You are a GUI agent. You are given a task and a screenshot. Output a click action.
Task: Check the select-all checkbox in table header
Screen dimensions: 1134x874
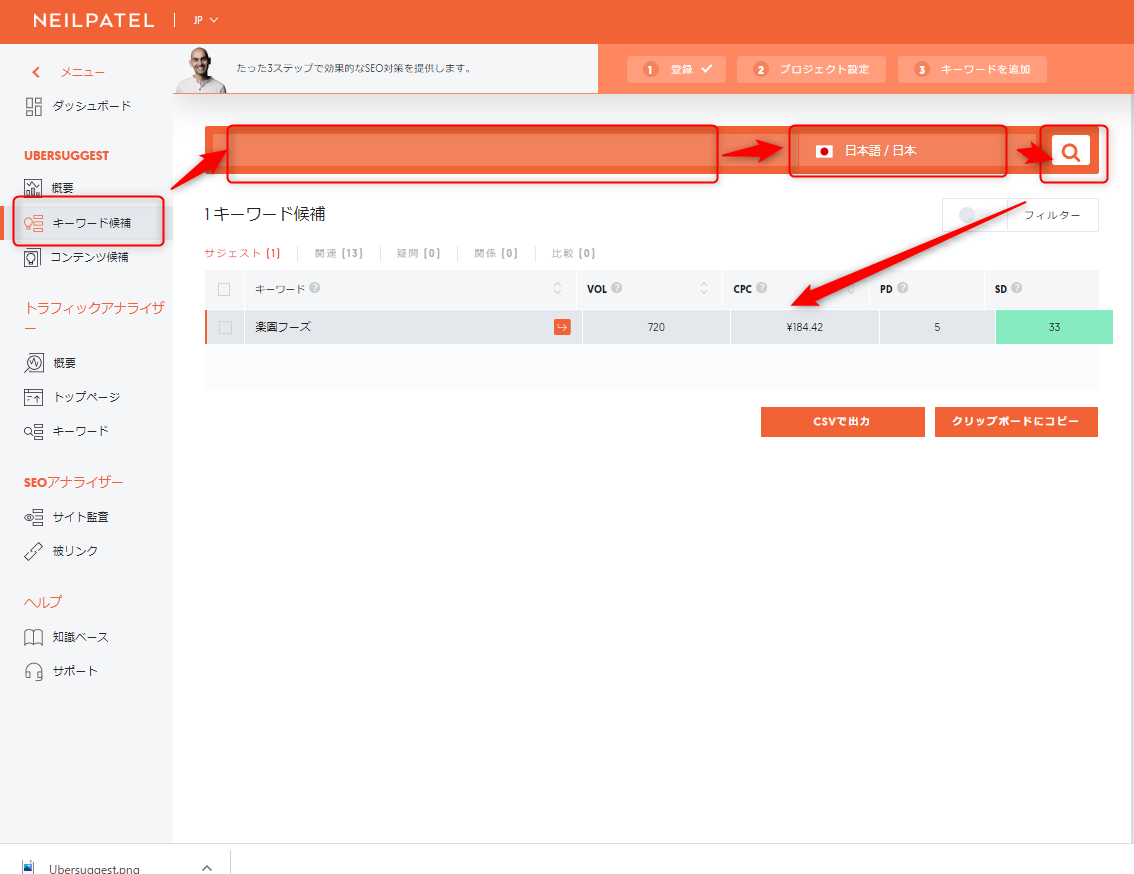tap(224, 289)
